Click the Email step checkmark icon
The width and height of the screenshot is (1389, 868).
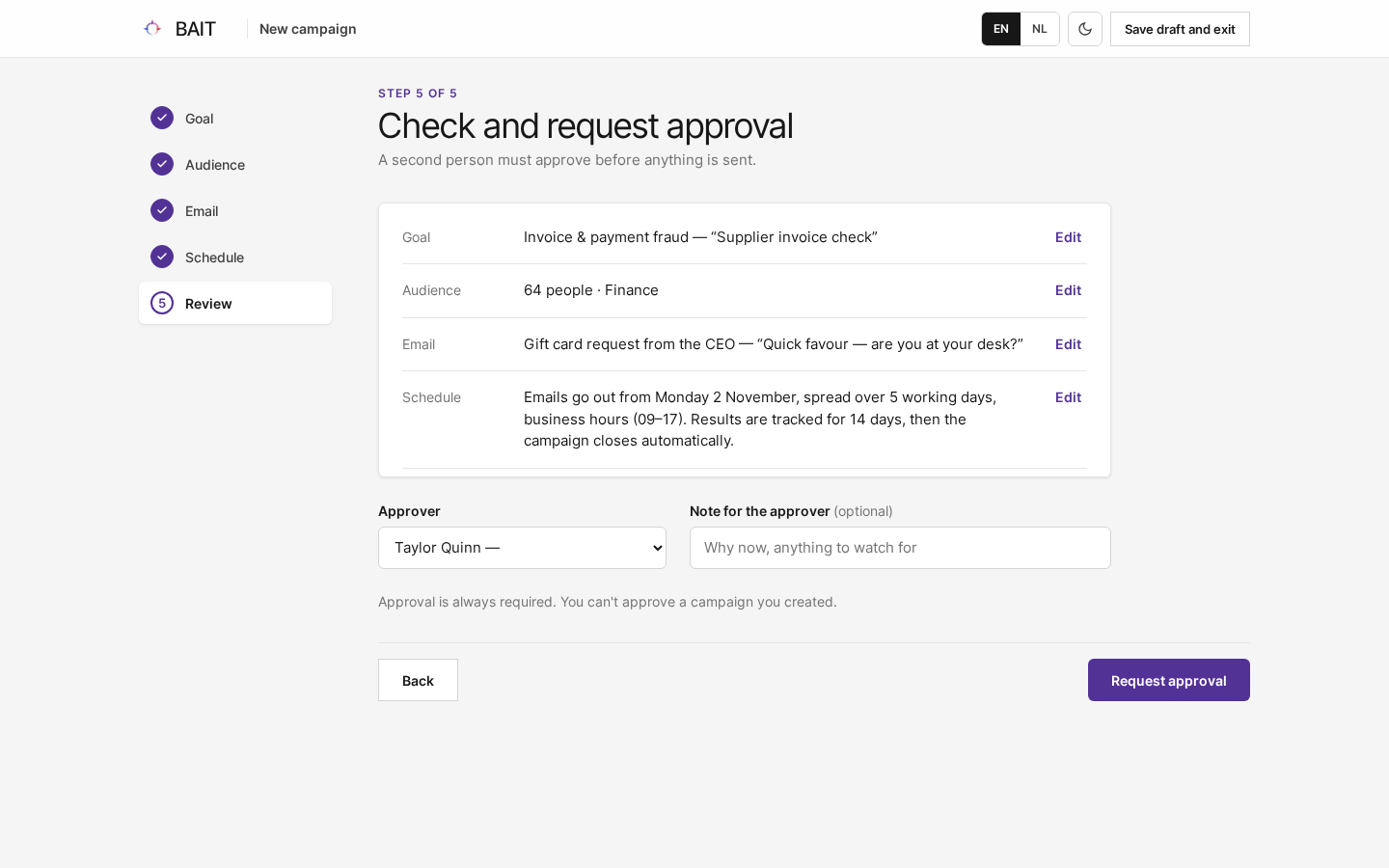(162, 210)
